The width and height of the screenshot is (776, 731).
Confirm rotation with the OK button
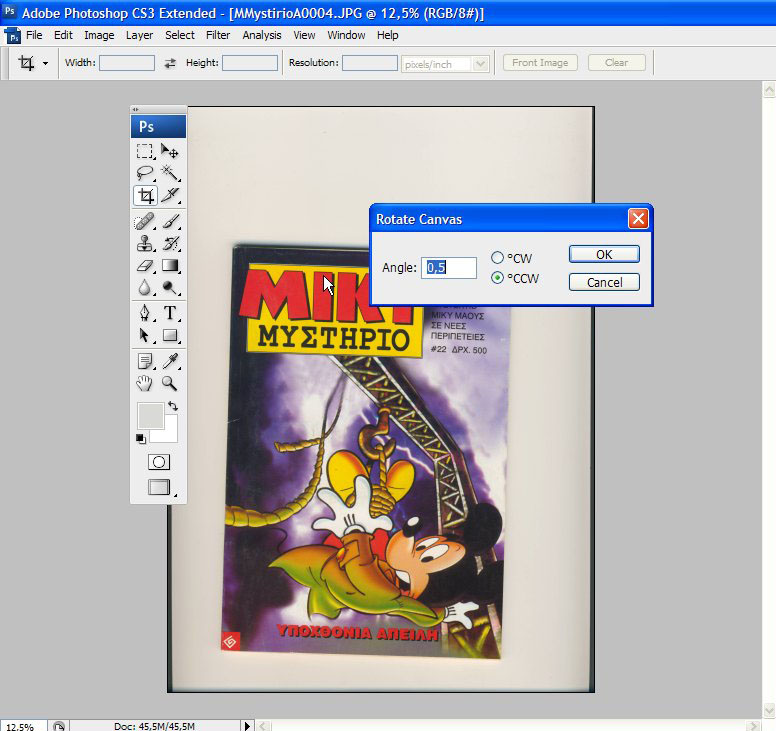tap(604, 254)
